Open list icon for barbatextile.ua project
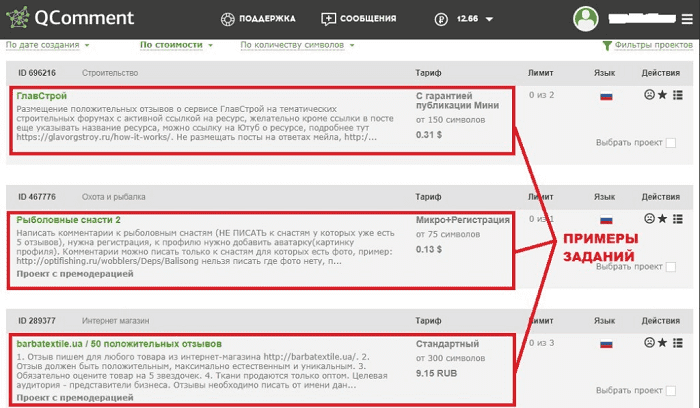The height and width of the screenshot is (408, 700). (x=678, y=342)
